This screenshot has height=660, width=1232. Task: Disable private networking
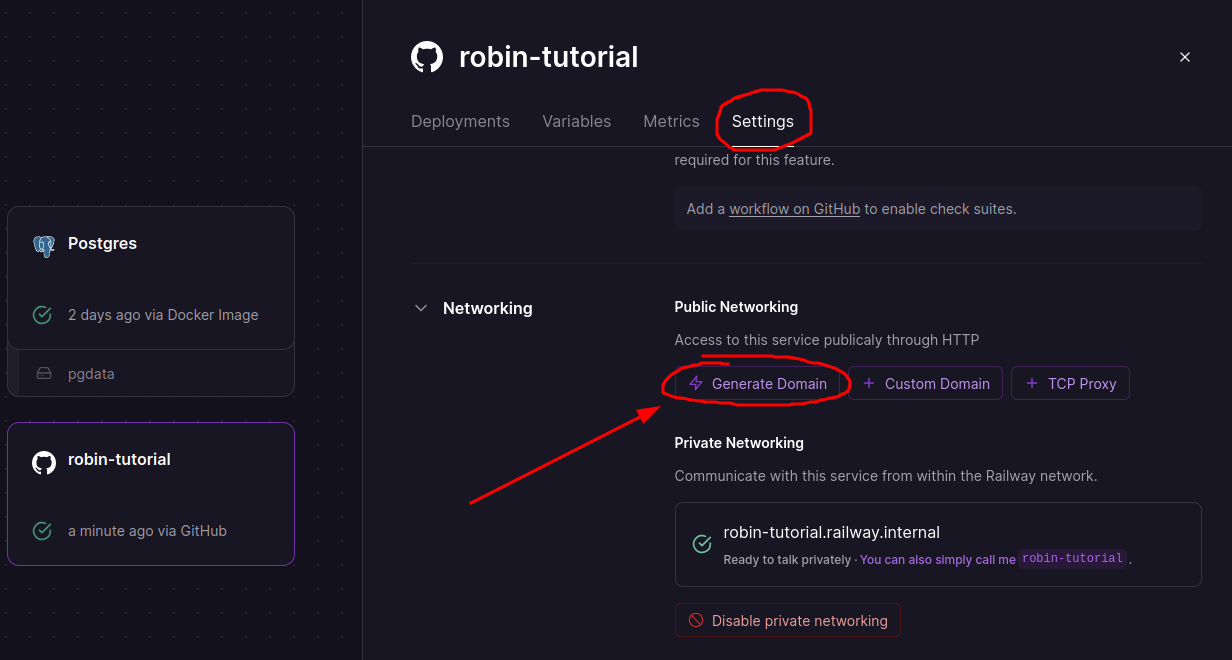click(x=788, y=621)
